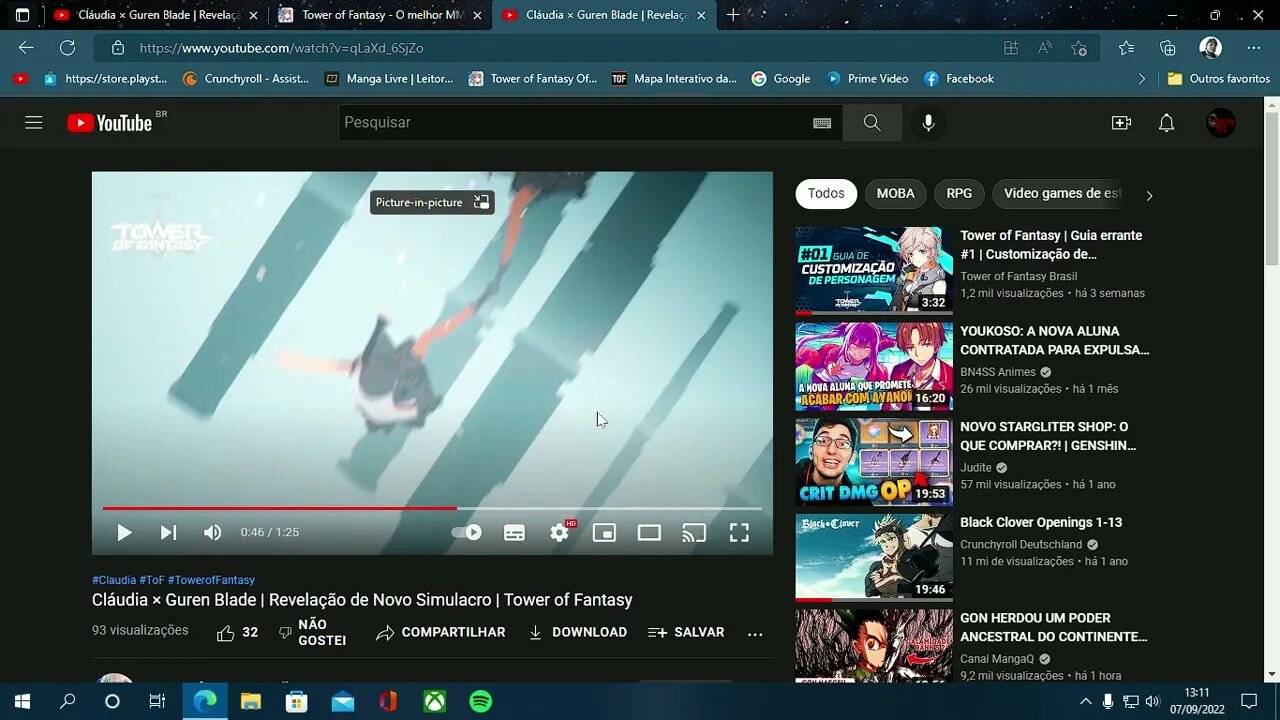Click the address bar URL
The height and width of the screenshot is (720, 1280).
(282, 48)
